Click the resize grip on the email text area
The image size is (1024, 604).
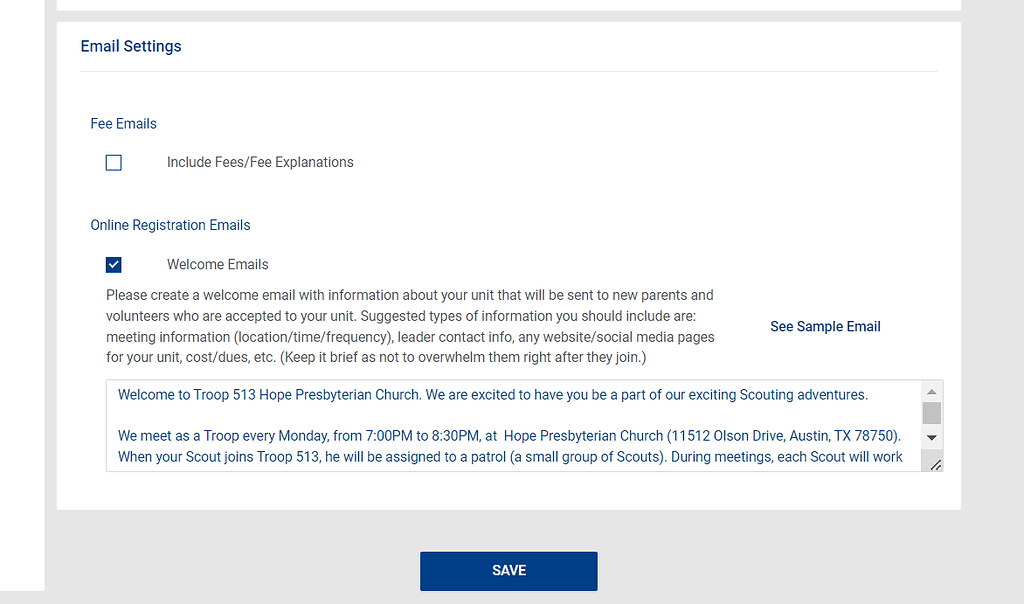point(934,462)
